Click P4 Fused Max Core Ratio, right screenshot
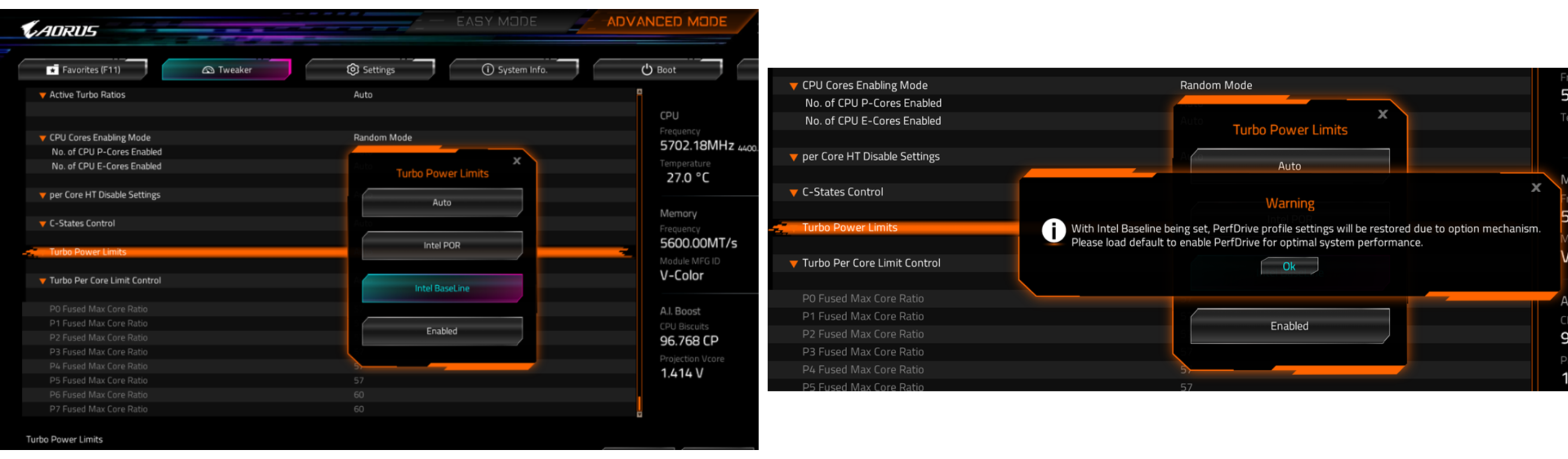The image size is (1568, 459). click(x=862, y=369)
